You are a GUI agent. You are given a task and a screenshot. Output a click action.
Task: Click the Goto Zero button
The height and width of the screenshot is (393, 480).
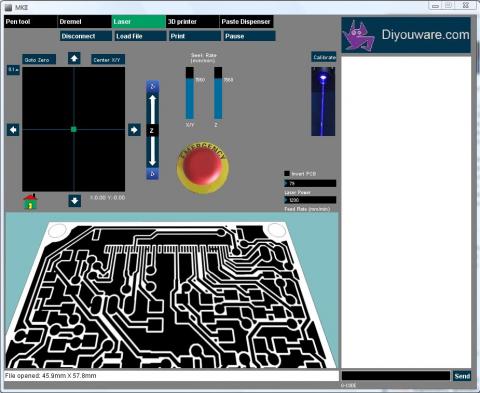(x=39, y=60)
